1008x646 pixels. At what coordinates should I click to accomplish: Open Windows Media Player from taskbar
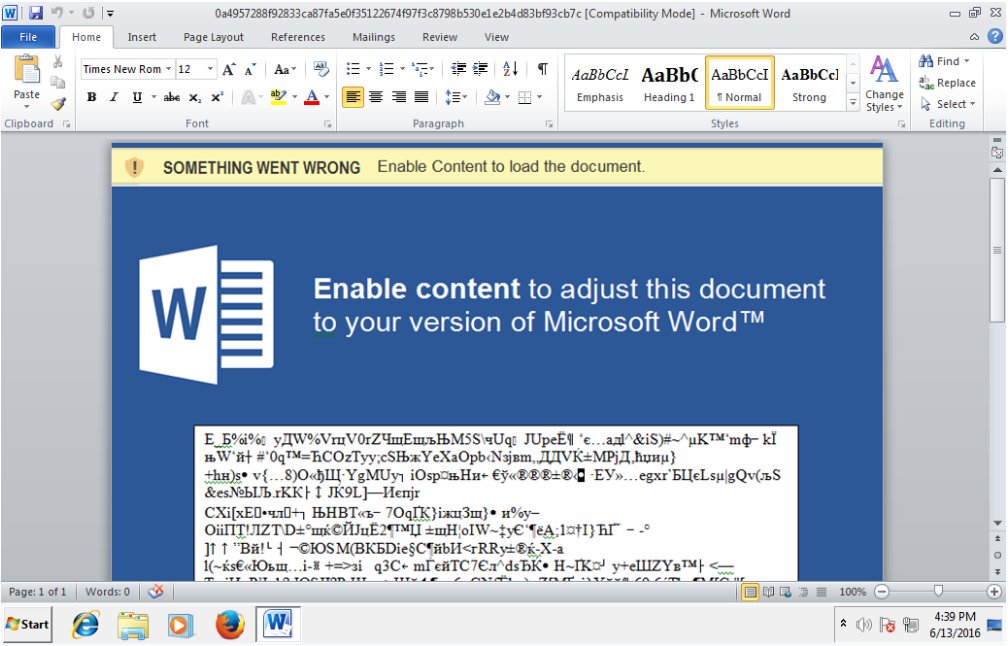click(x=181, y=624)
